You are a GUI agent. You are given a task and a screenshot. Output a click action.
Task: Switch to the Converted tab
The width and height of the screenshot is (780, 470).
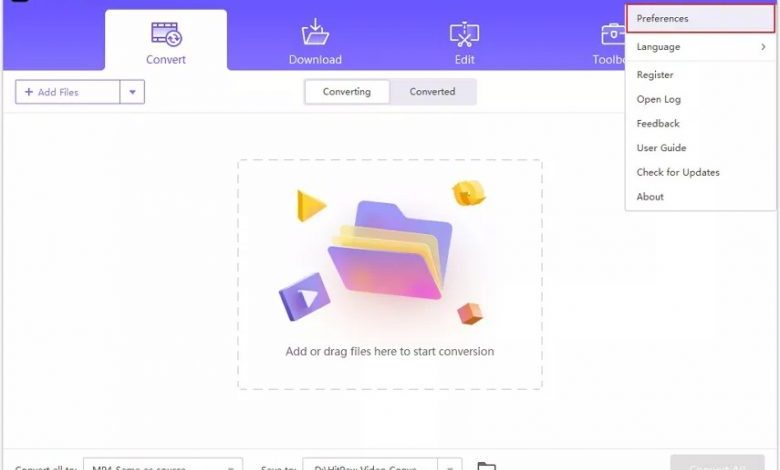pyautogui.click(x=432, y=92)
